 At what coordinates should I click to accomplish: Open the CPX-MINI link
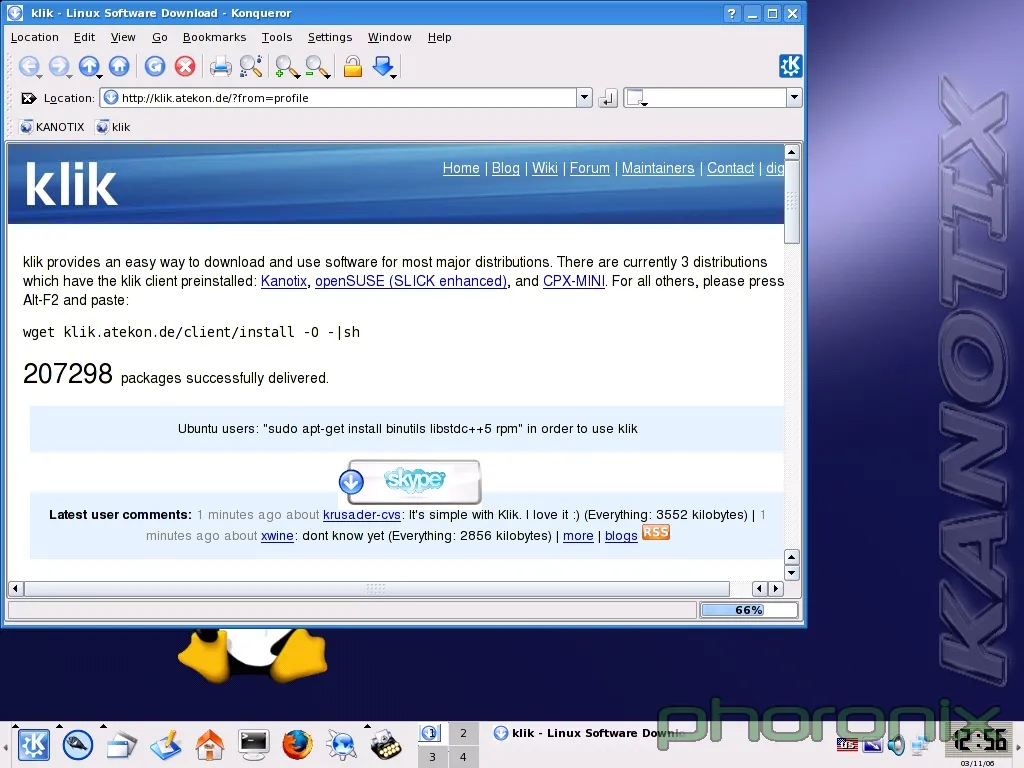coord(574,281)
